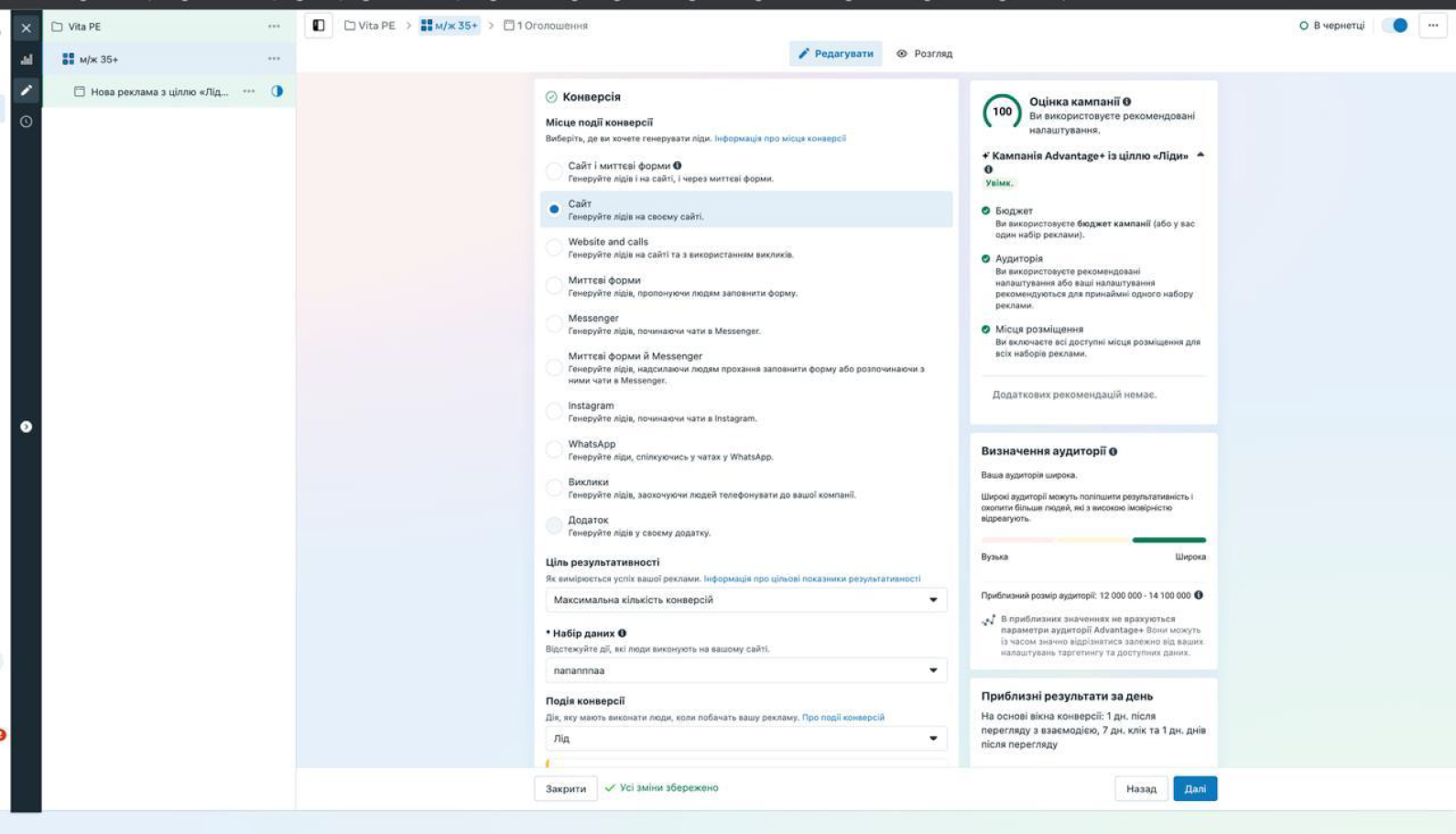Viewport: 1456px width, 834px height.
Task: Click info icon next to Оцінка кампанії
Action: 1126,102
